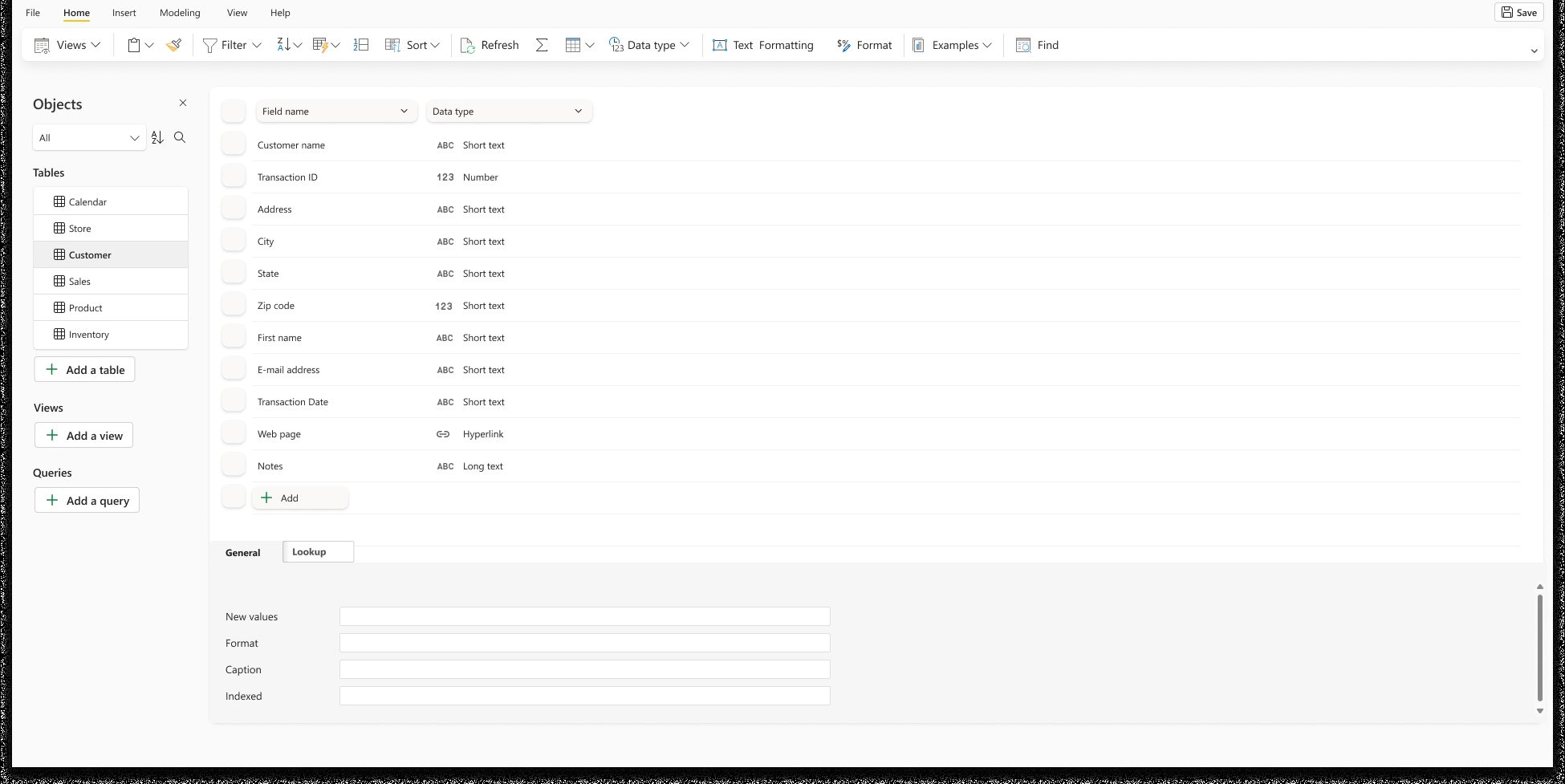Open the Data type column dropdown
1565x784 pixels.
pos(509,111)
